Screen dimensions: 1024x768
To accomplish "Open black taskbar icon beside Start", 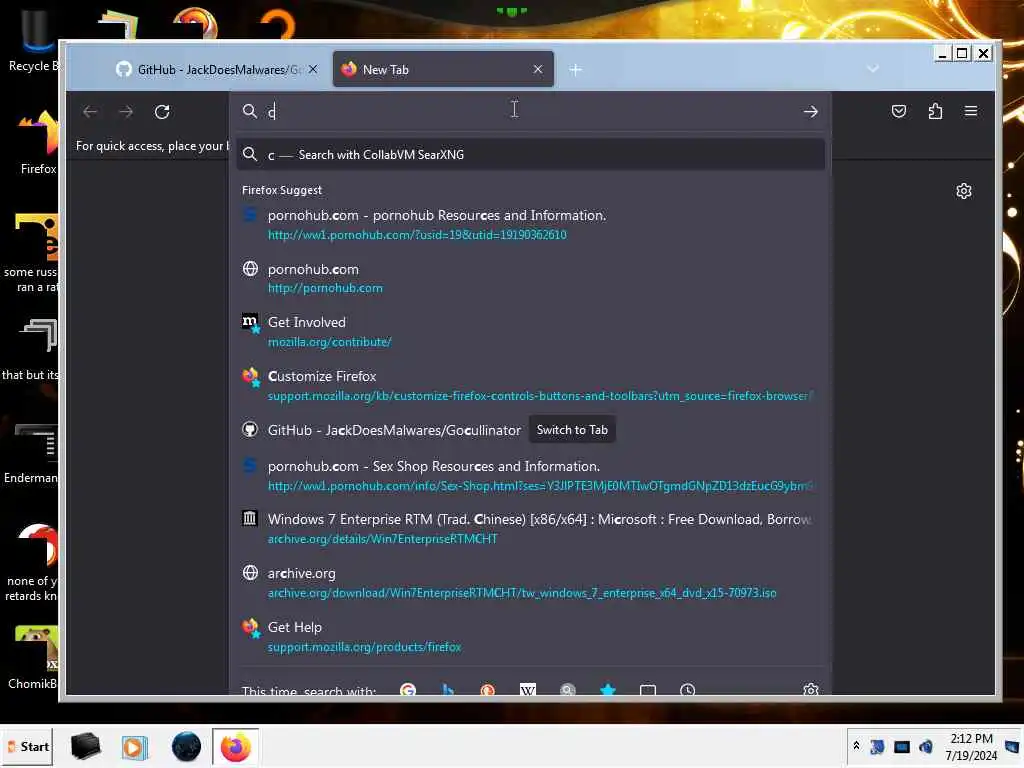I will coord(86,746).
